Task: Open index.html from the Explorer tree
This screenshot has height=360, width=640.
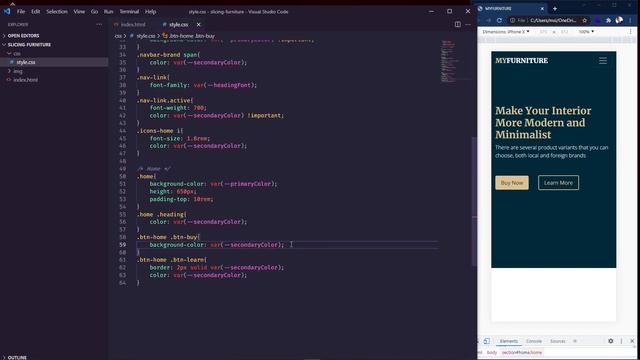Action: 25,80
